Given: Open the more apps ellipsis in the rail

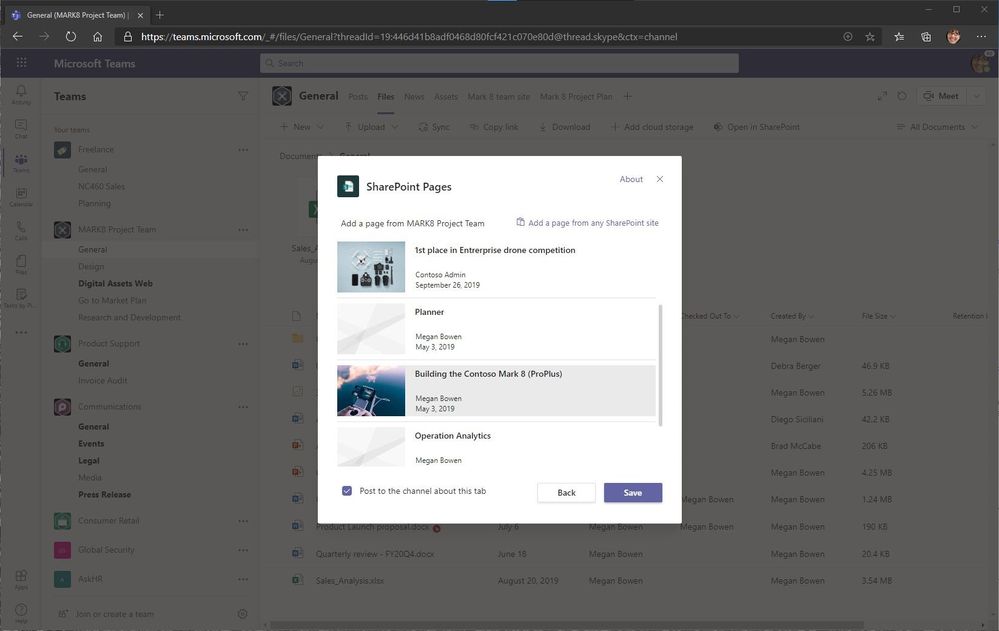Looking at the screenshot, I should (x=21, y=332).
